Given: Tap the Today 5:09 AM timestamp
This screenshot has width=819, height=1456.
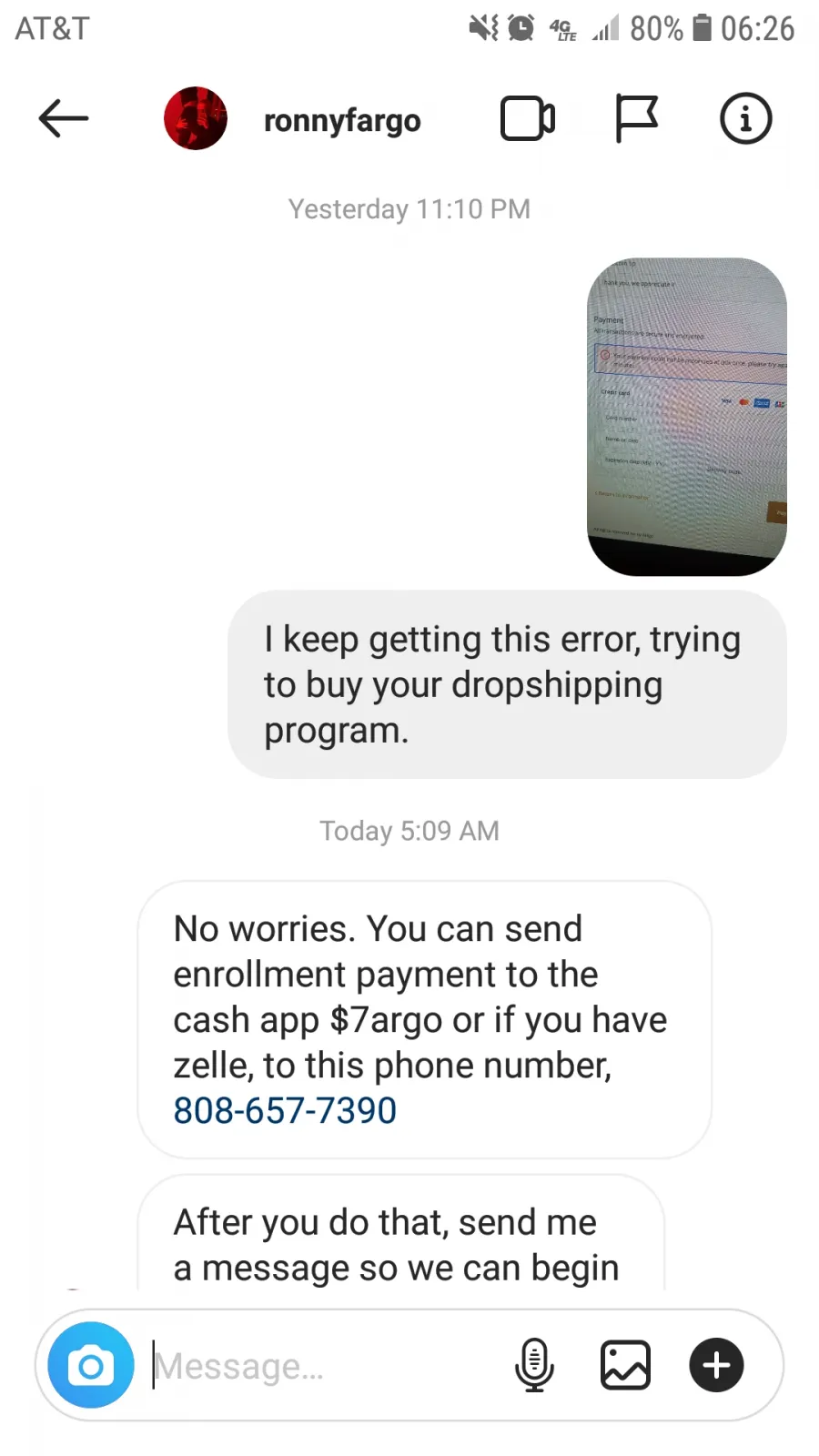Looking at the screenshot, I should point(409,831).
